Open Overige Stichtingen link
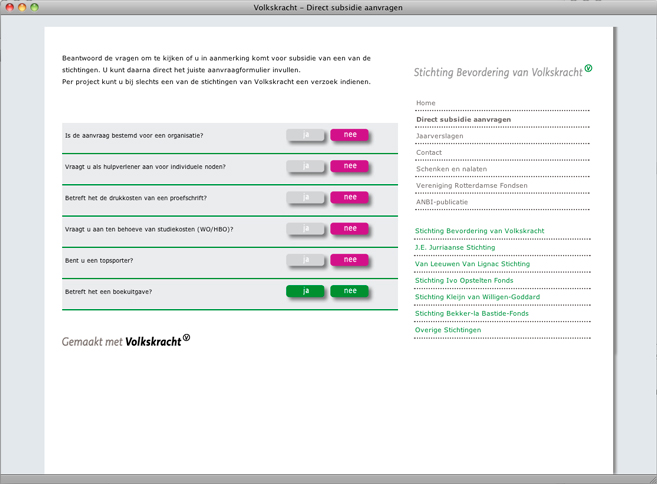657x484 pixels. pos(448,330)
